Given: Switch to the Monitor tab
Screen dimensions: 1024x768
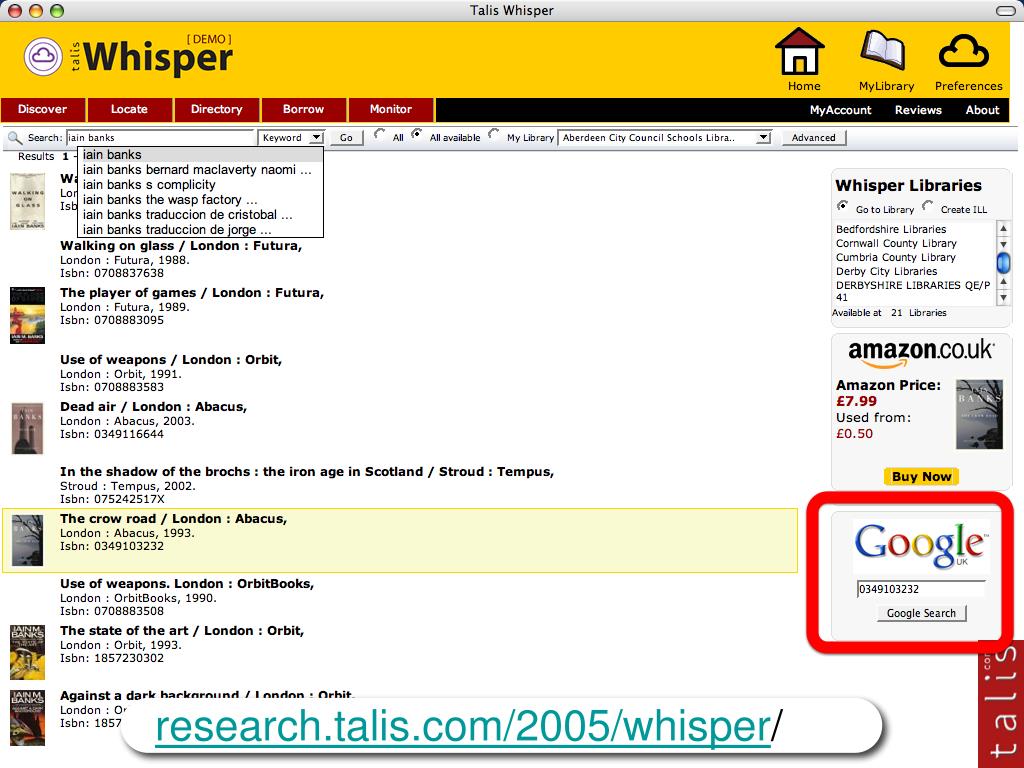Looking at the screenshot, I should point(391,110).
